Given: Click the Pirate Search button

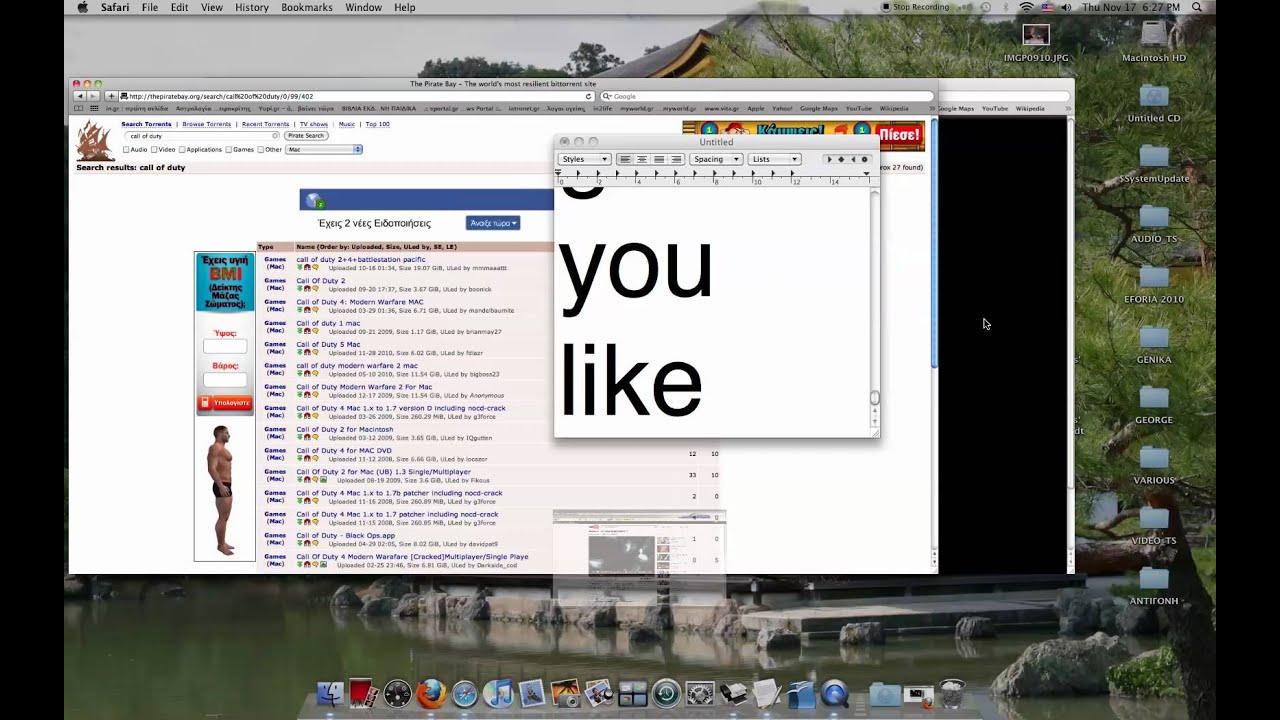Looking at the screenshot, I should (306, 135).
